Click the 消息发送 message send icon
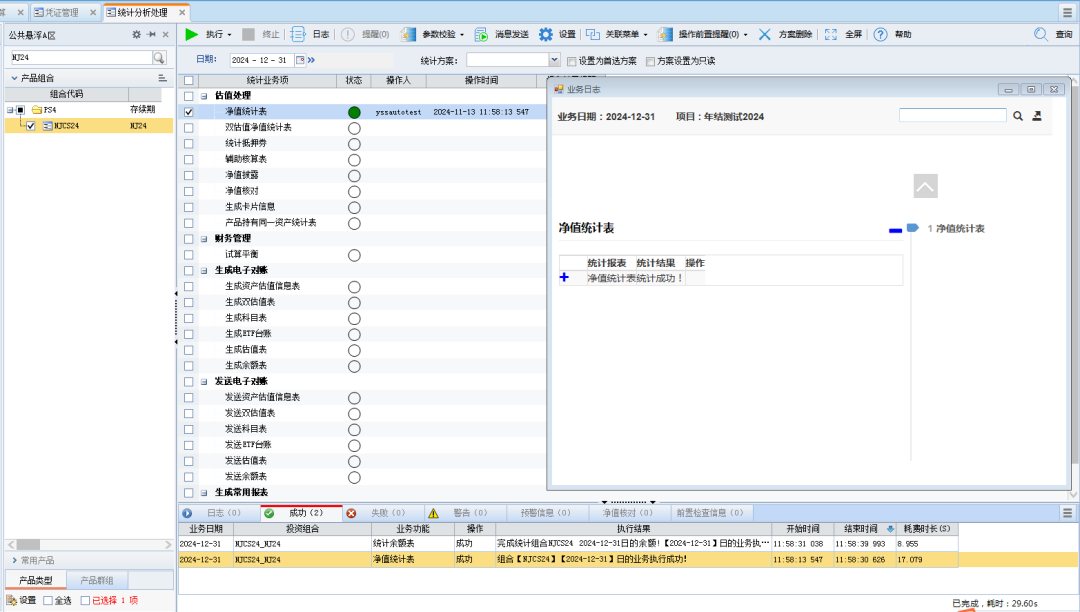The image size is (1080, 612). click(x=482, y=34)
